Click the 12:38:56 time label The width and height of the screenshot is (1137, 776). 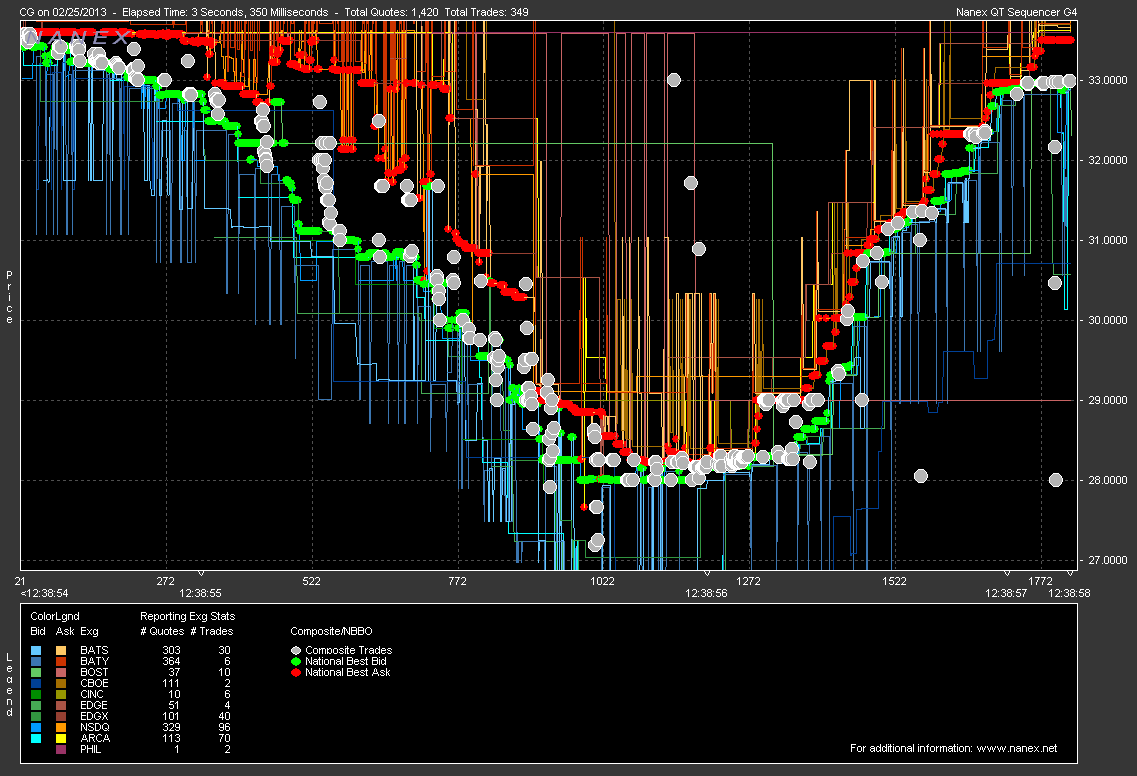click(x=706, y=593)
